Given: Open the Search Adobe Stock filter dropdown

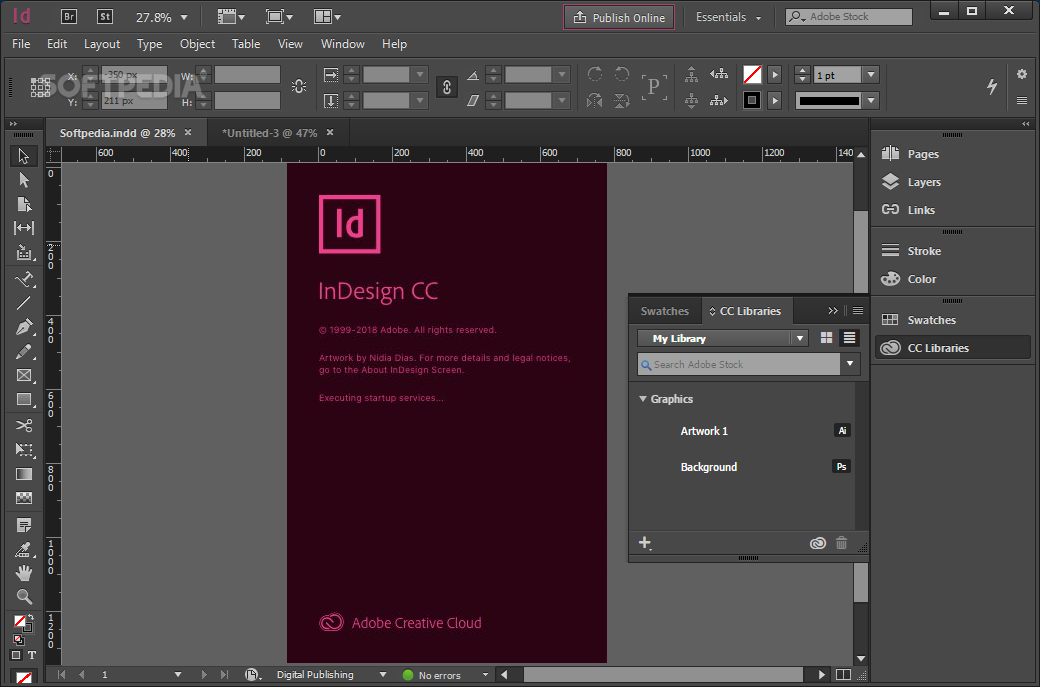Looking at the screenshot, I should [850, 364].
